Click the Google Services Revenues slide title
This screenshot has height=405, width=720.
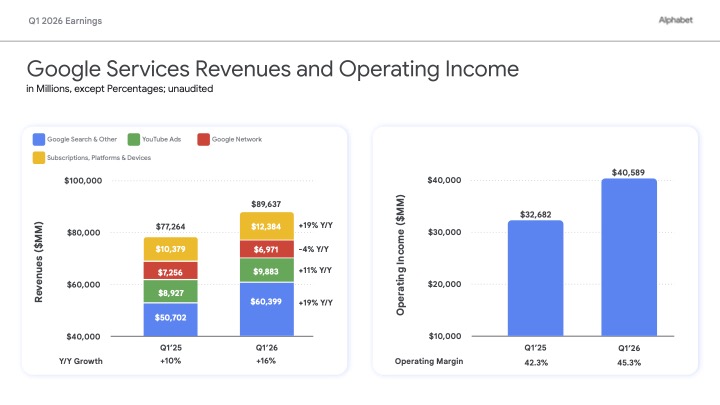[x=272, y=69]
